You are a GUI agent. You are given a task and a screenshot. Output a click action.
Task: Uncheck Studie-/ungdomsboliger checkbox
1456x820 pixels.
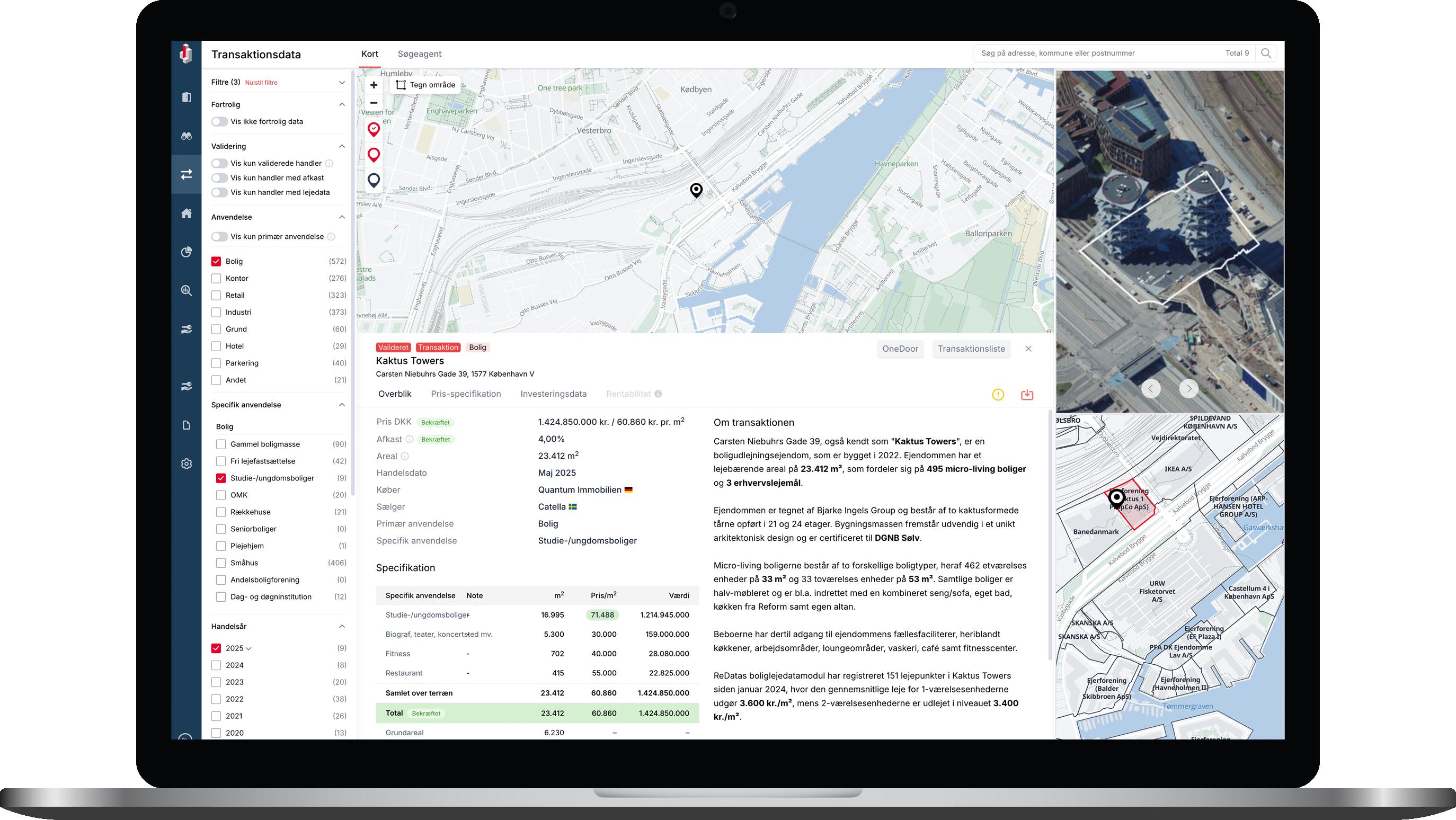point(221,478)
